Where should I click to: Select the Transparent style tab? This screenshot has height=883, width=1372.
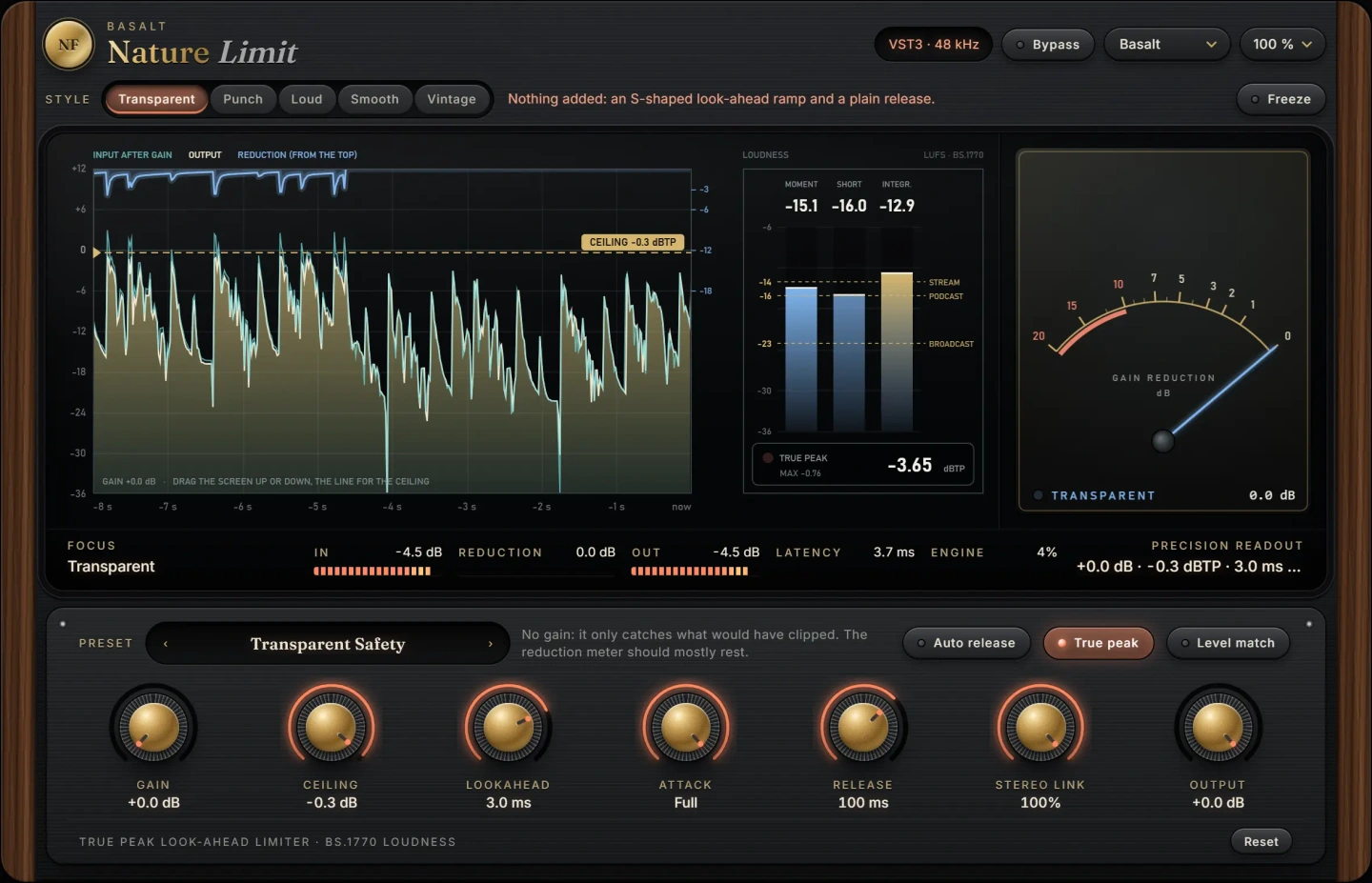pos(156,99)
